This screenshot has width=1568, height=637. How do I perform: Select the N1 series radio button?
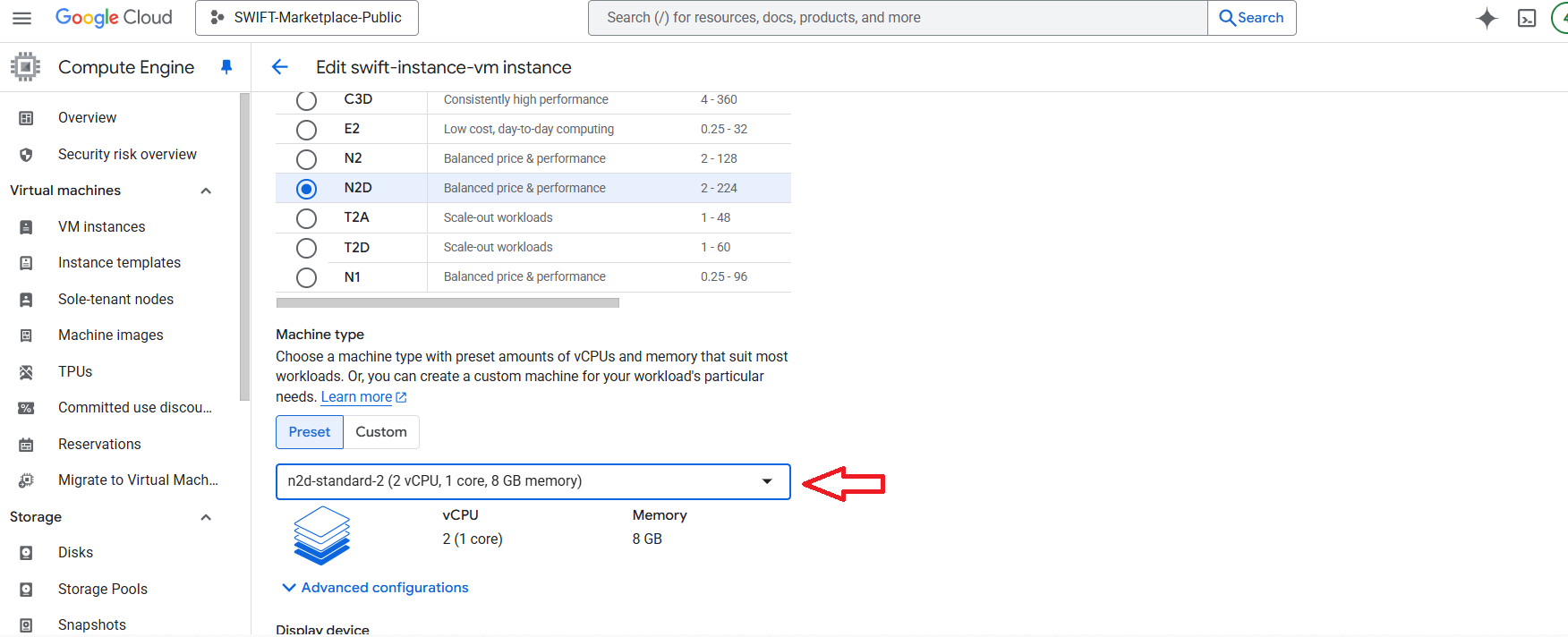(306, 277)
